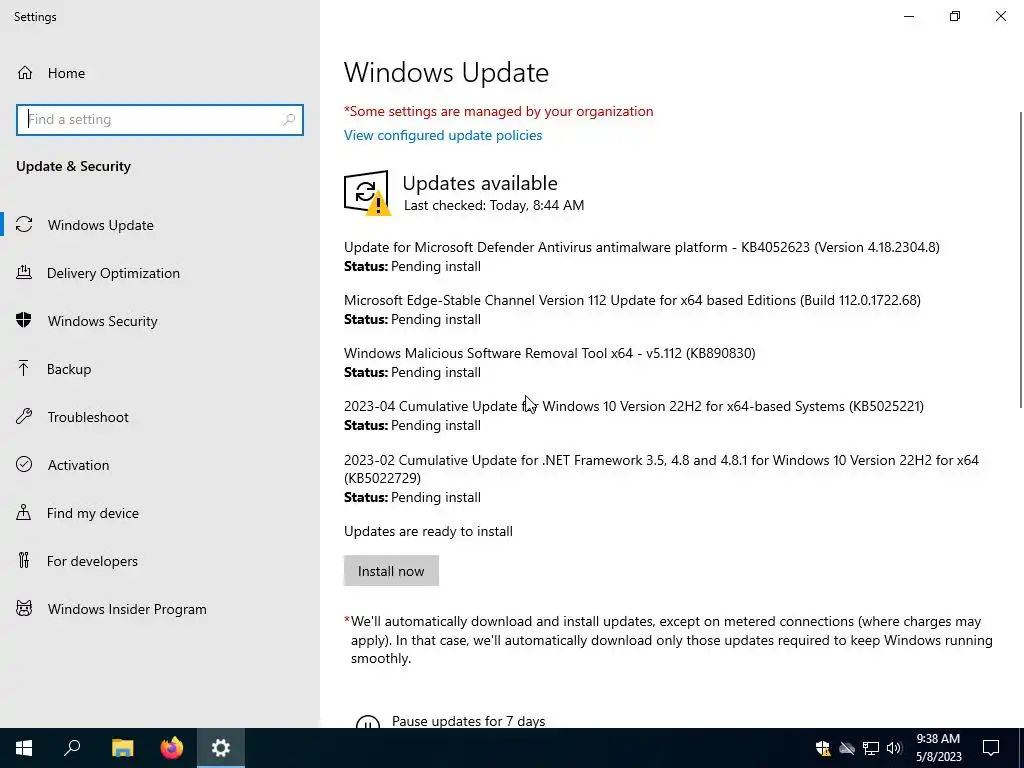Image resolution: width=1024 pixels, height=768 pixels.
Task: Click the Windows Security shield icon
Action: 24,321
